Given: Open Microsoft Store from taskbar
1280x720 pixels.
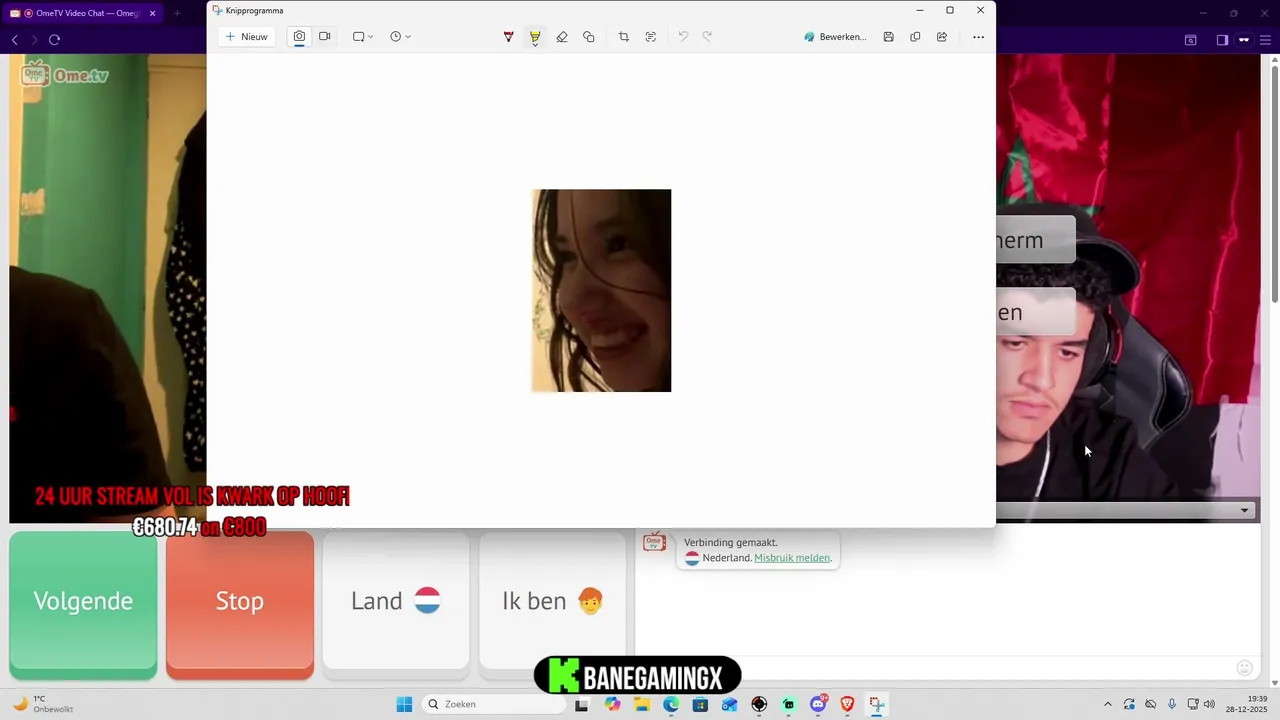Looking at the screenshot, I should tap(700, 704).
